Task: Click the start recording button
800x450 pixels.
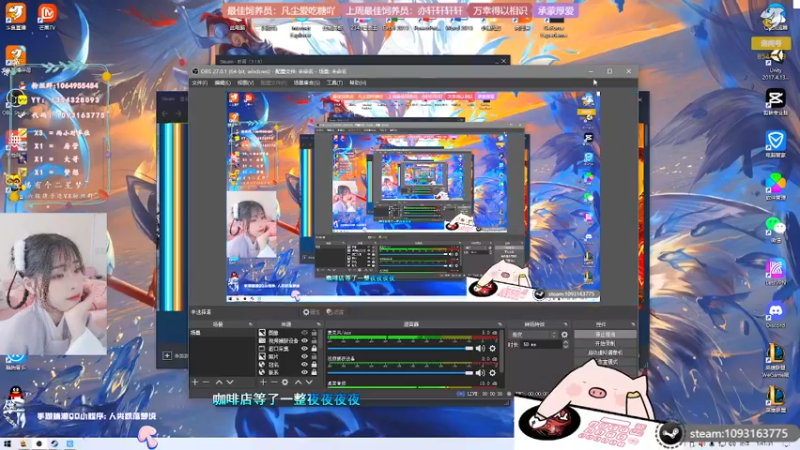Action: [605, 343]
